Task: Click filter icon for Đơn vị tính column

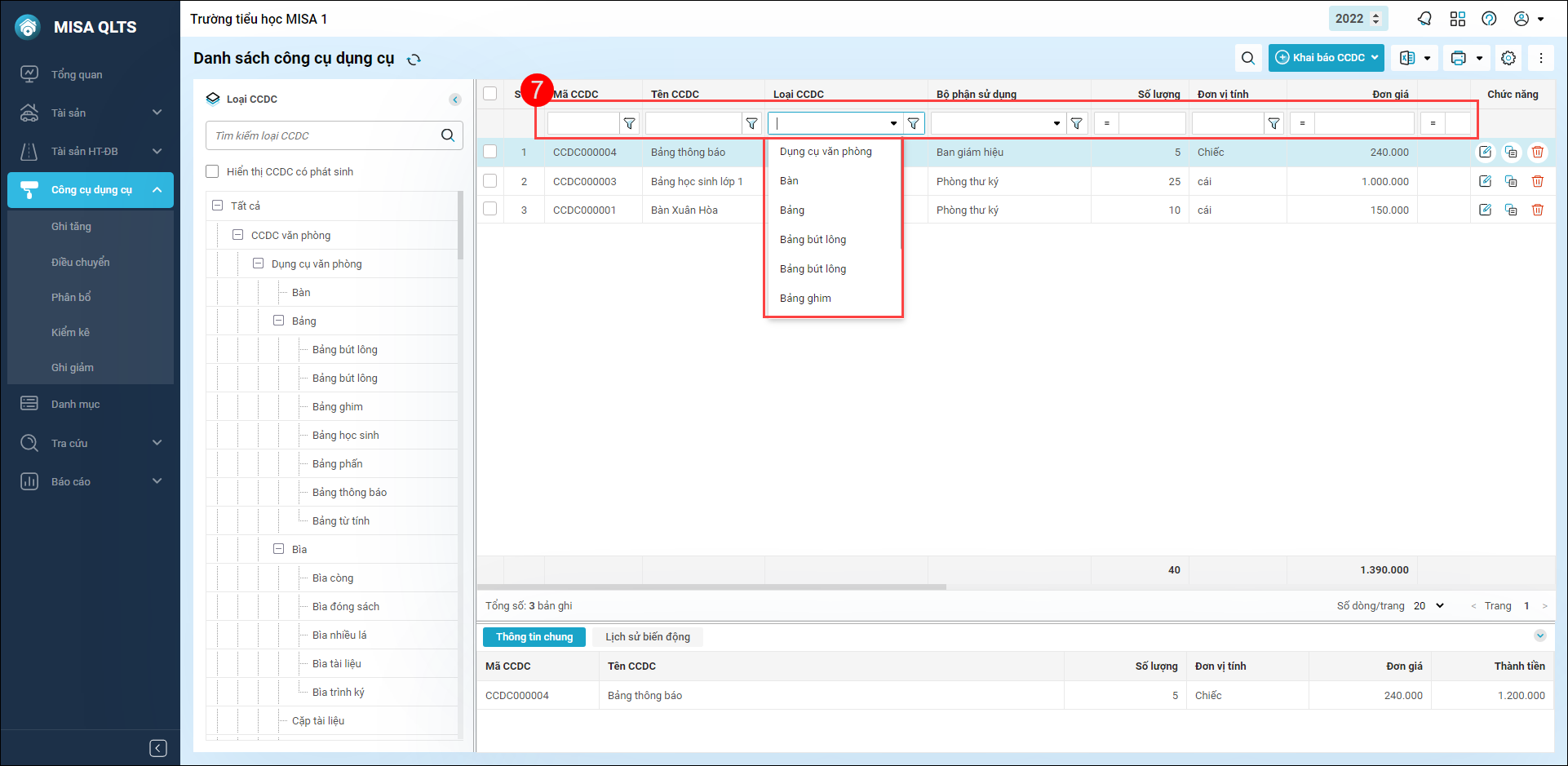Action: 1273,123
